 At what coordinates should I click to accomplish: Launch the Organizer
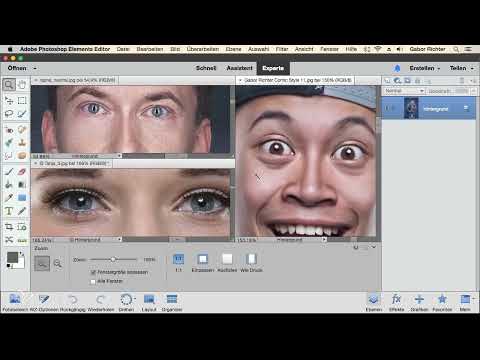[172, 303]
